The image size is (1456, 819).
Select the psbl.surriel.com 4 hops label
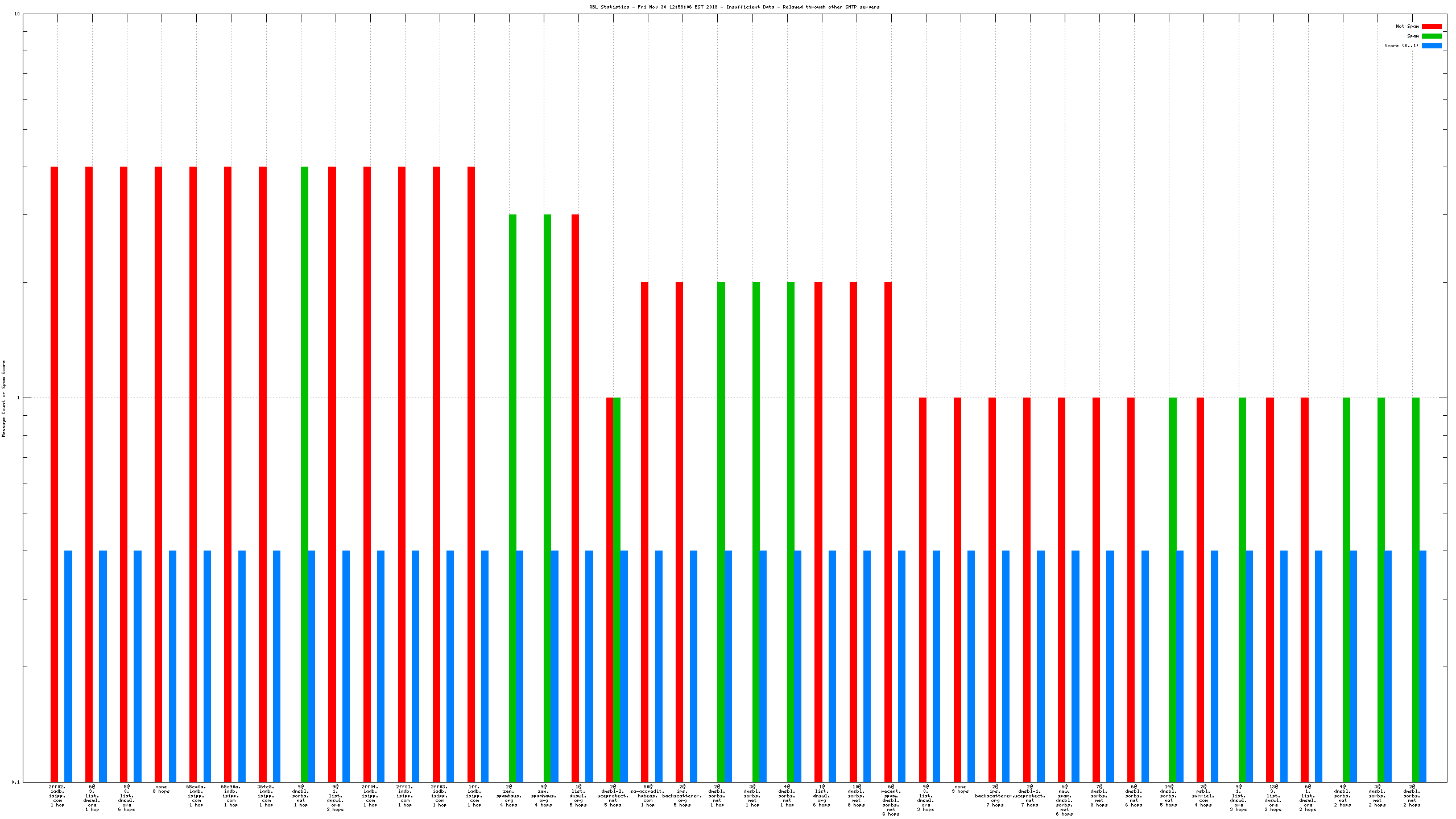[1203, 796]
